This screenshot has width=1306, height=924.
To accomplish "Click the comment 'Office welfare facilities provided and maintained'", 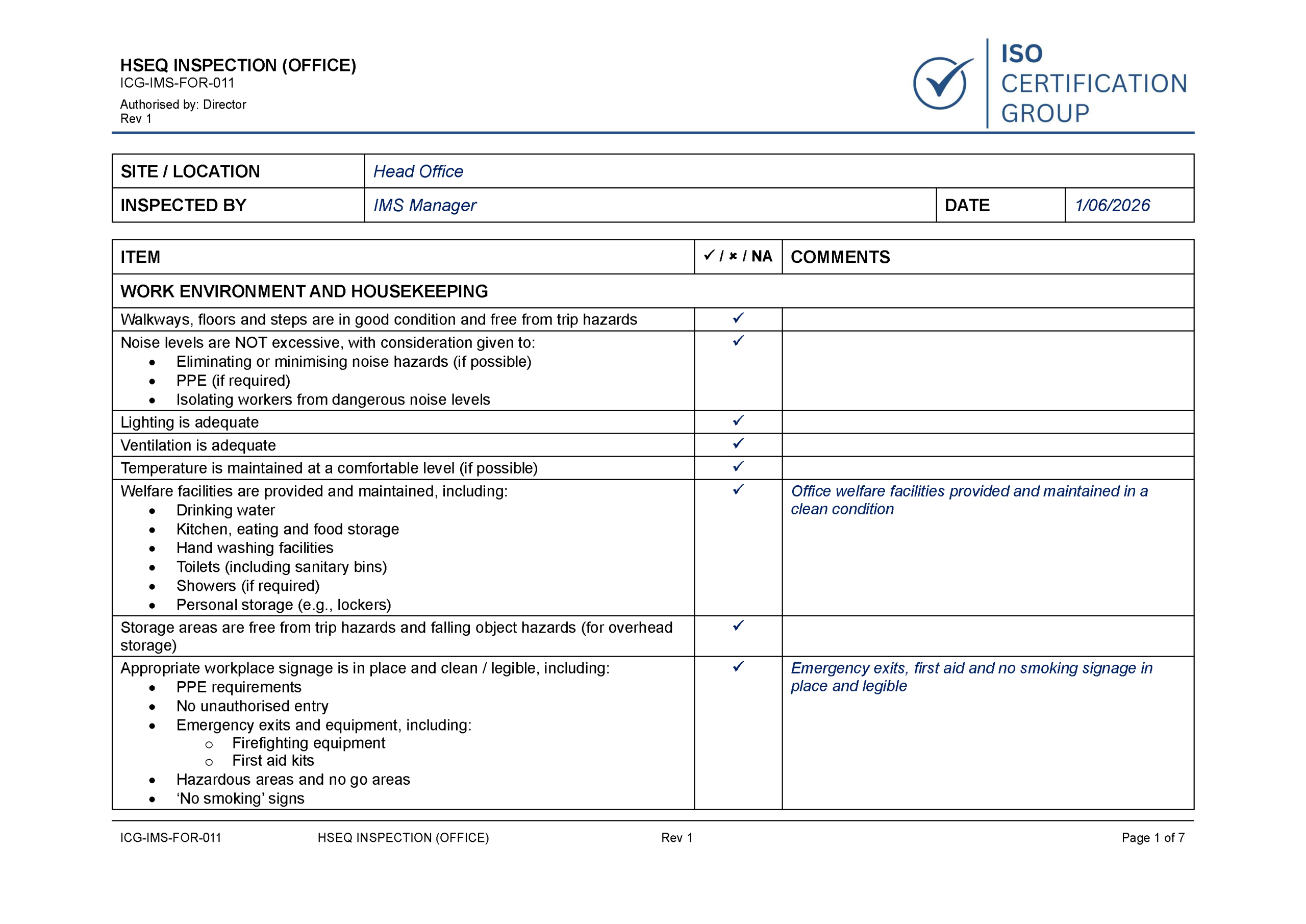I will click(969, 500).
